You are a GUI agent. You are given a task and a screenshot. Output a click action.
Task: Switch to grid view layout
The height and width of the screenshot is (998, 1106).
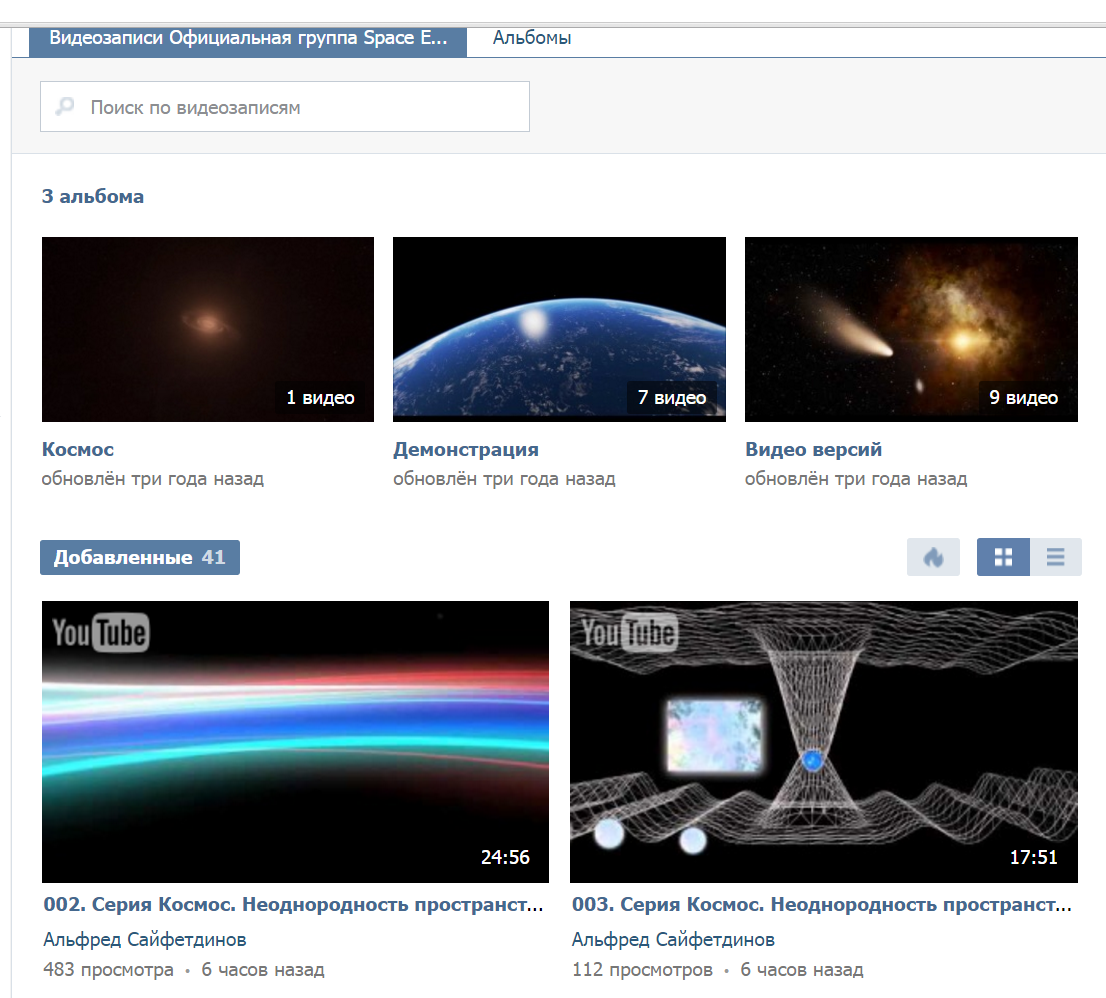pos(1003,557)
